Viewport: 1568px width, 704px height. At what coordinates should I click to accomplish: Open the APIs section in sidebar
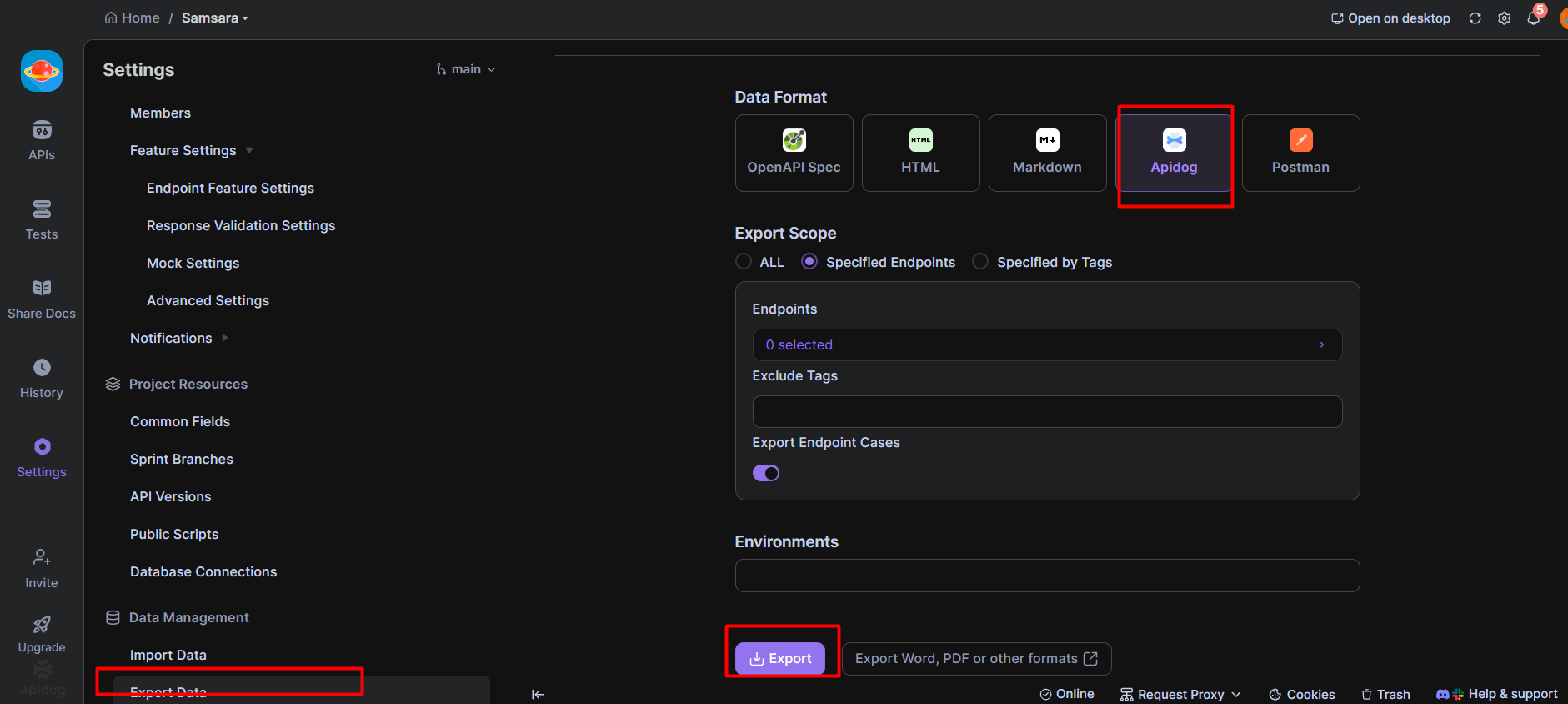(42, 140)
